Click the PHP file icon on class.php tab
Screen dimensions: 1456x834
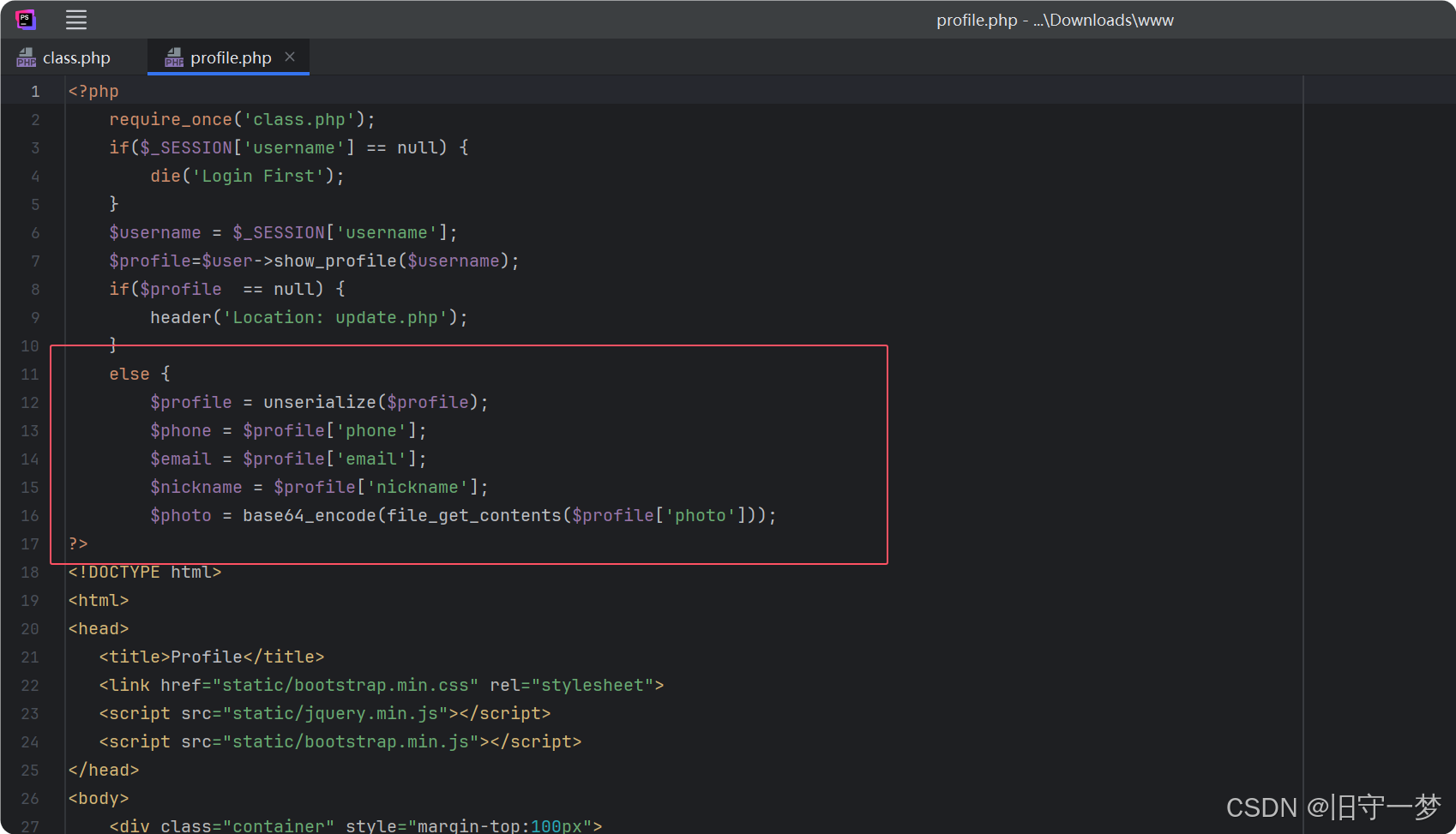coord(27,57)
